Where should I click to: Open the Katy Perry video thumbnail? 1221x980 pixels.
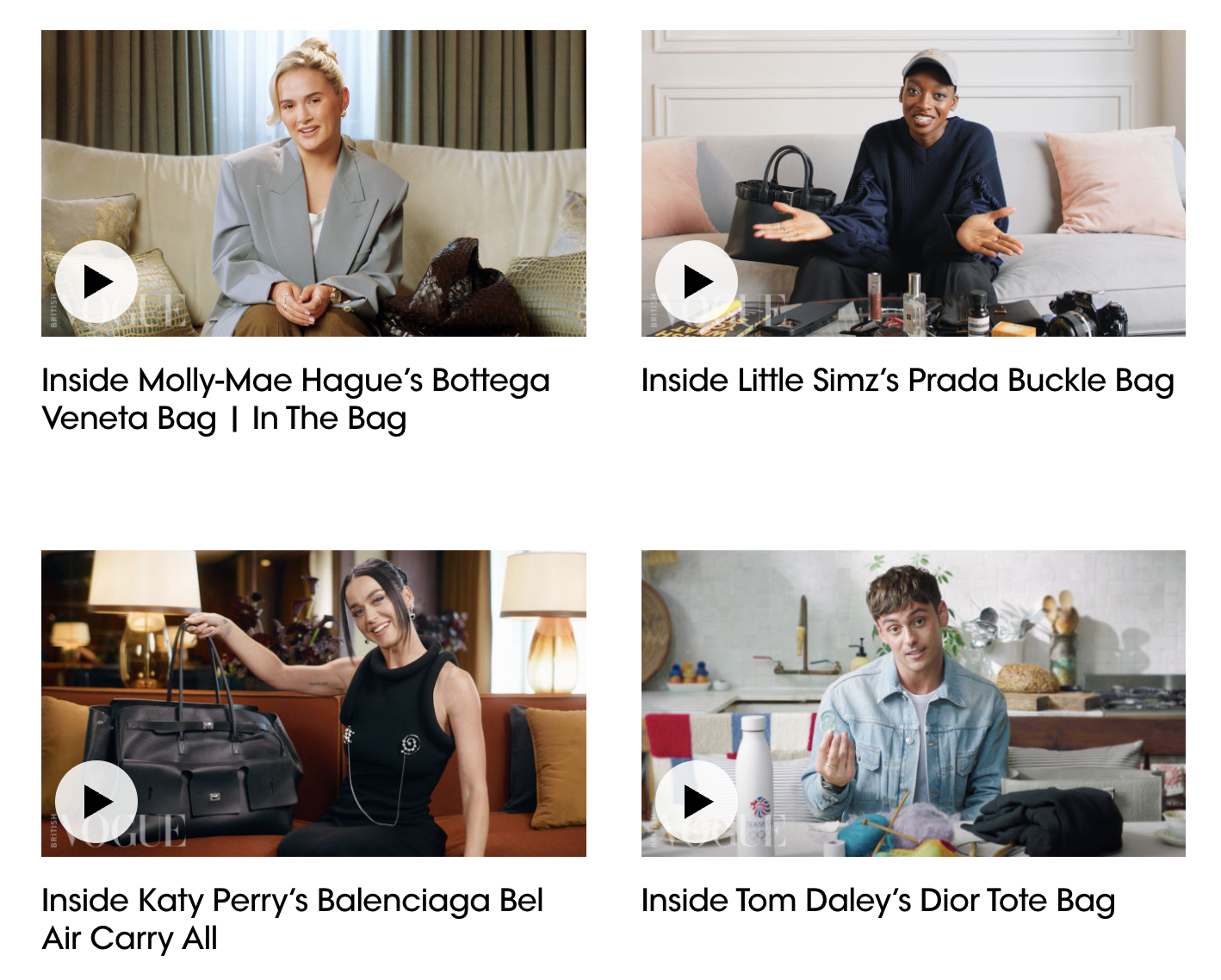pos(313,704)
